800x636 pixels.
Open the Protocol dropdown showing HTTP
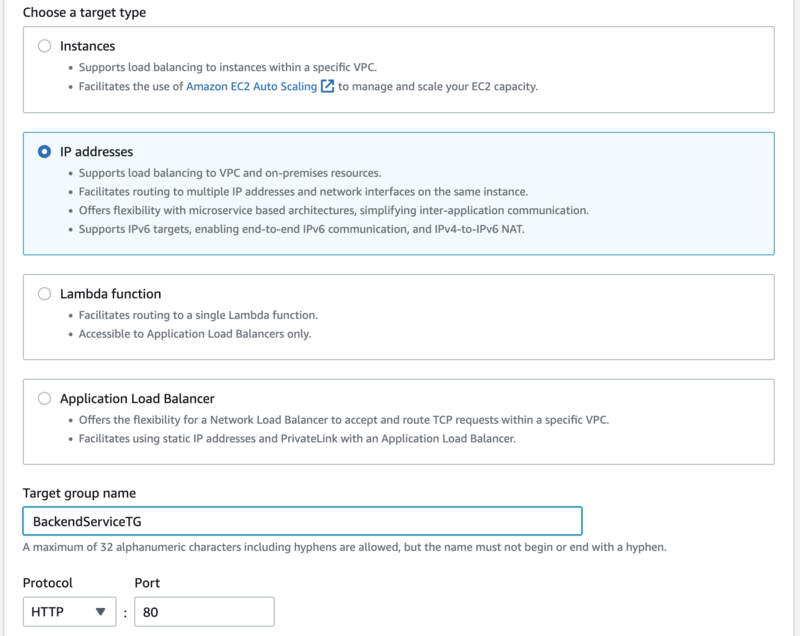[x=69, y=611]
